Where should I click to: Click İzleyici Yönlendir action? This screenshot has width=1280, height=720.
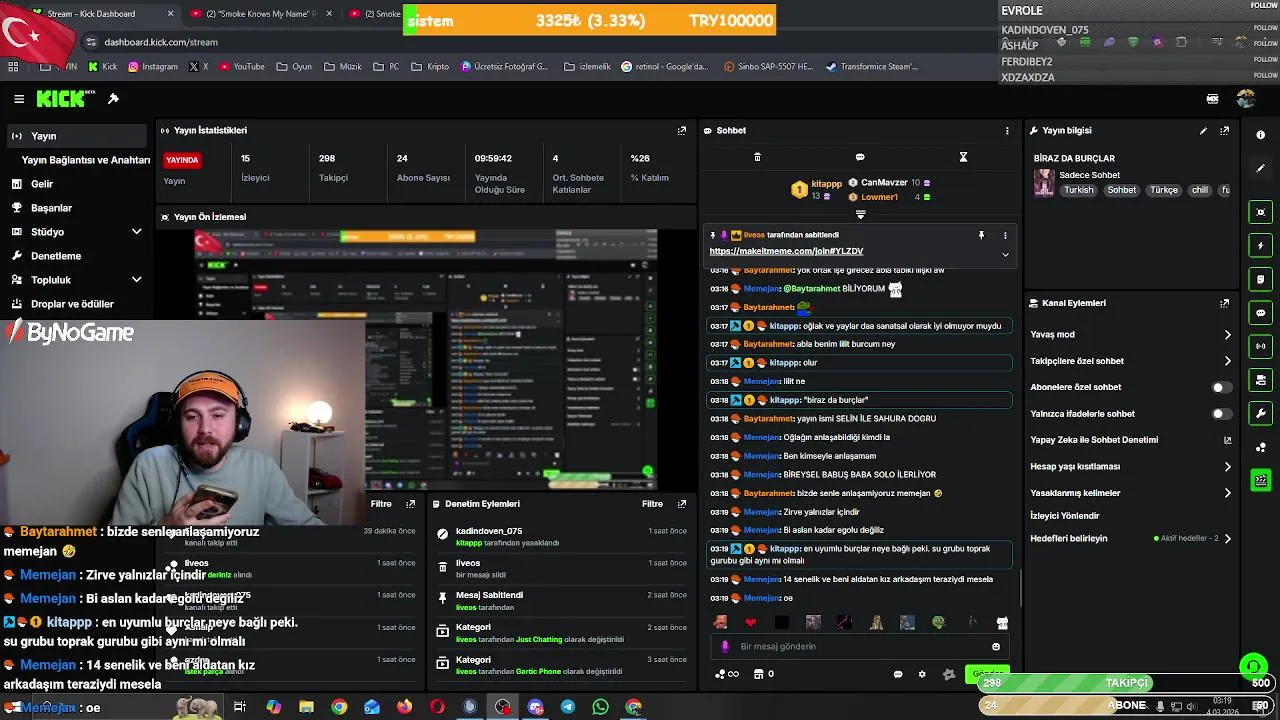[x=1065, y=516]
